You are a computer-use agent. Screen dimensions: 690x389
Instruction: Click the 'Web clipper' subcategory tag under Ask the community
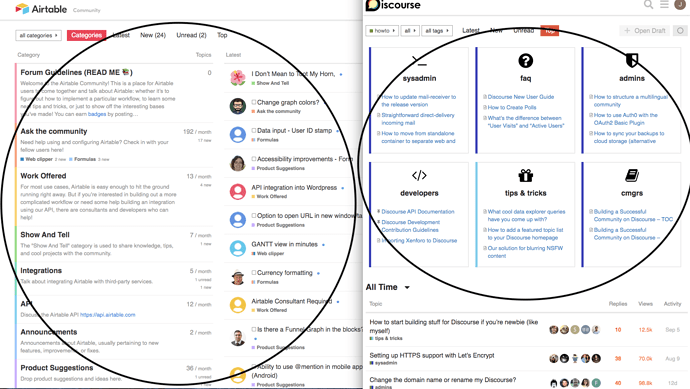tap(37, 159)
